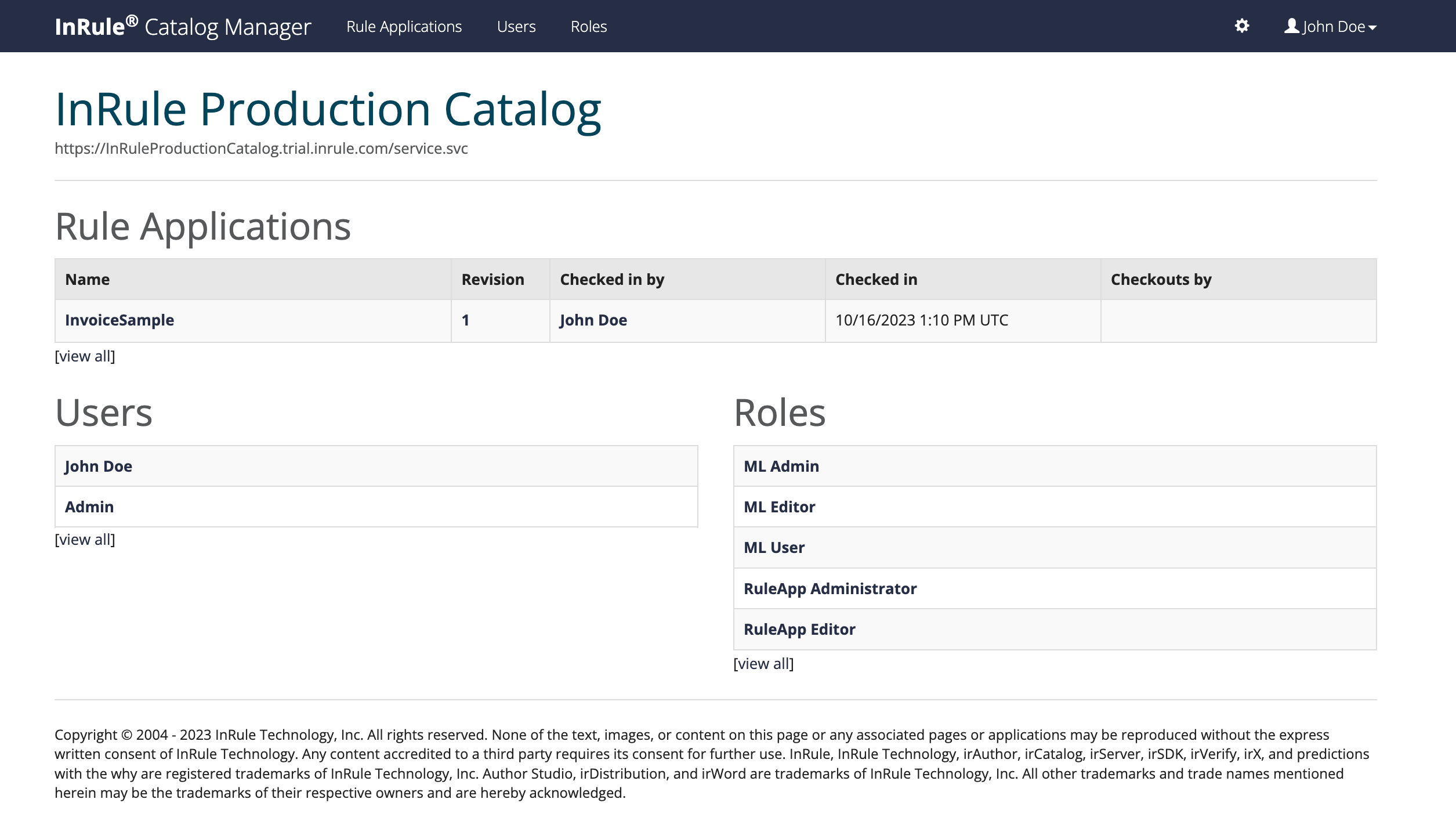The image size is (1456, 839).
Task: Open the RuleApp Administrator role
Action: 830,589
